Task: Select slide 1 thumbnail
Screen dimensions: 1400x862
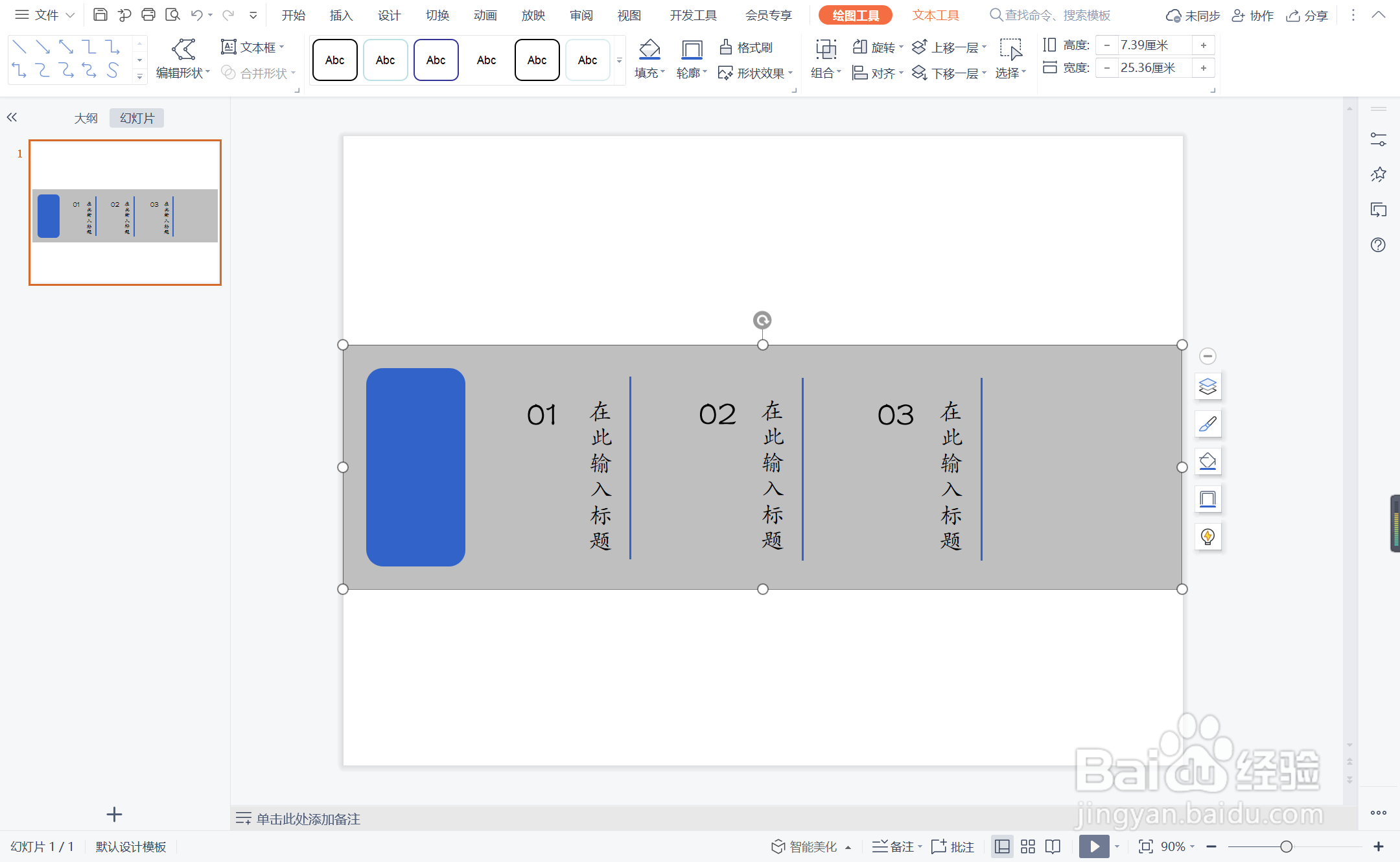Action: click(125, 213)
